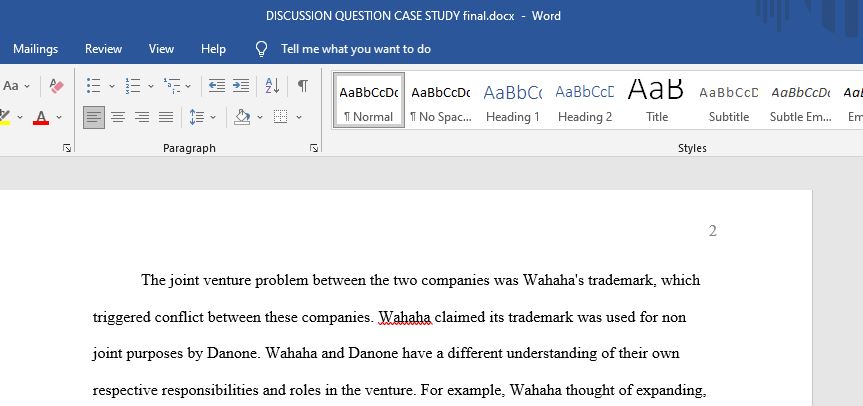Click the Bullets list icon
This screenshot has width=863, height=406.
(94, 86)
